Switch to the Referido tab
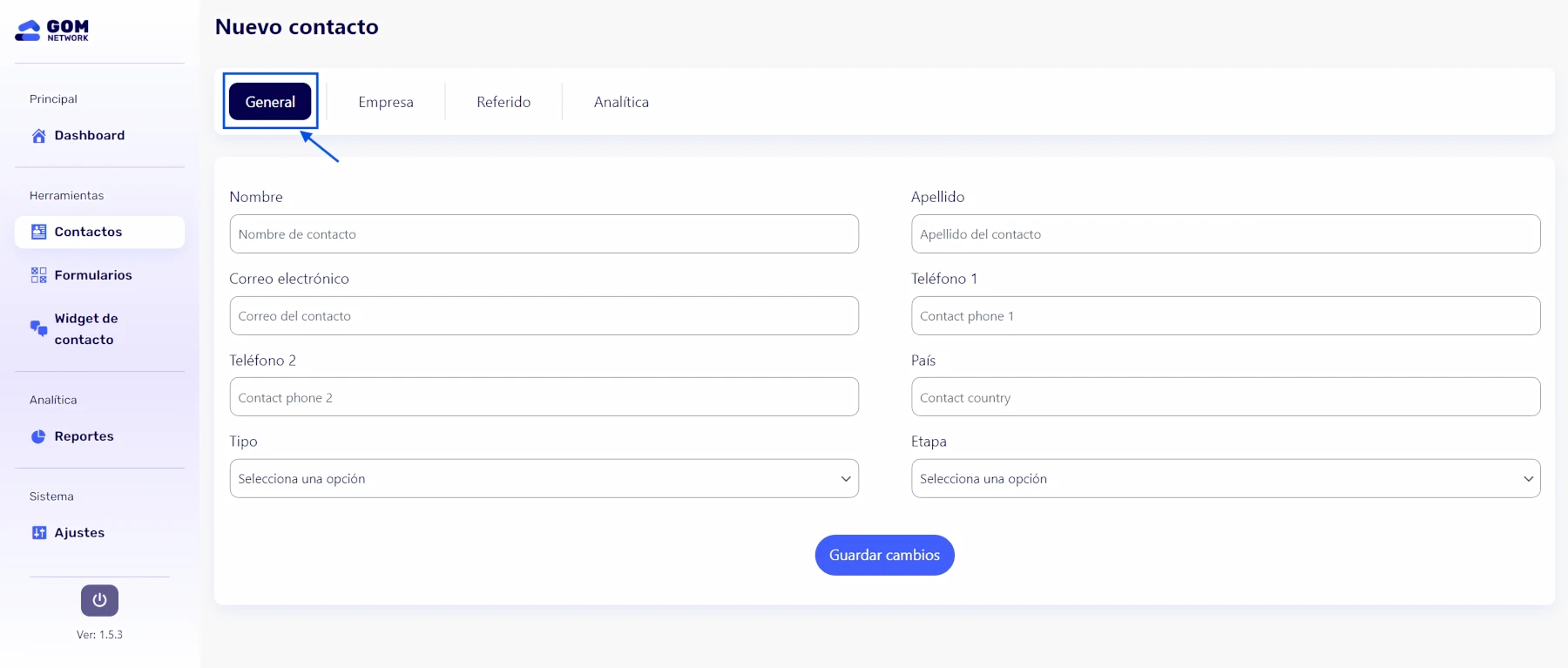Image resolution: width=1568 pixels, height=668 pixels. 504,102
